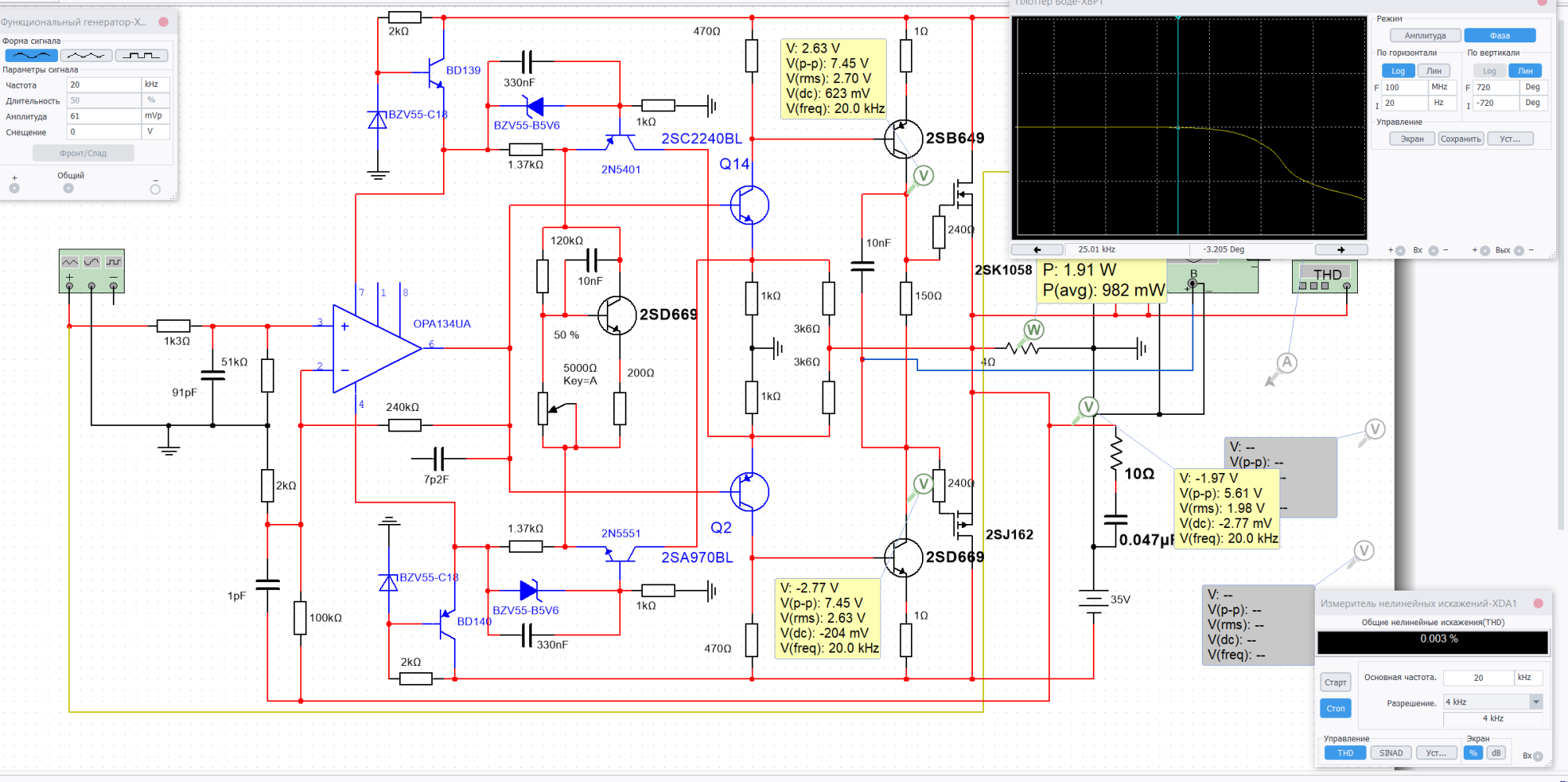Edit vertical final value 720
The height and width of the screenshot is (782, 1568).
[x=1497, y=87]
